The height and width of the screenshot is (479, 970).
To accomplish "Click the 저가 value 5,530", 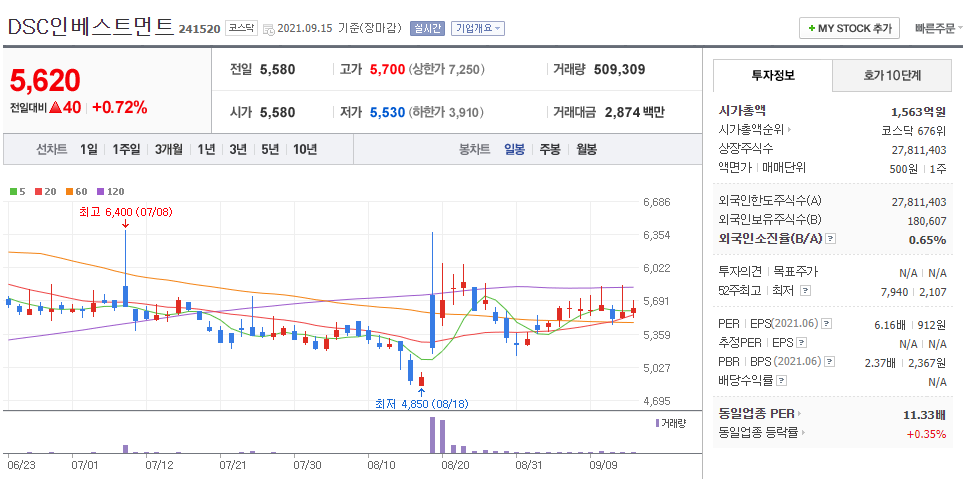I will click(387, 113).
